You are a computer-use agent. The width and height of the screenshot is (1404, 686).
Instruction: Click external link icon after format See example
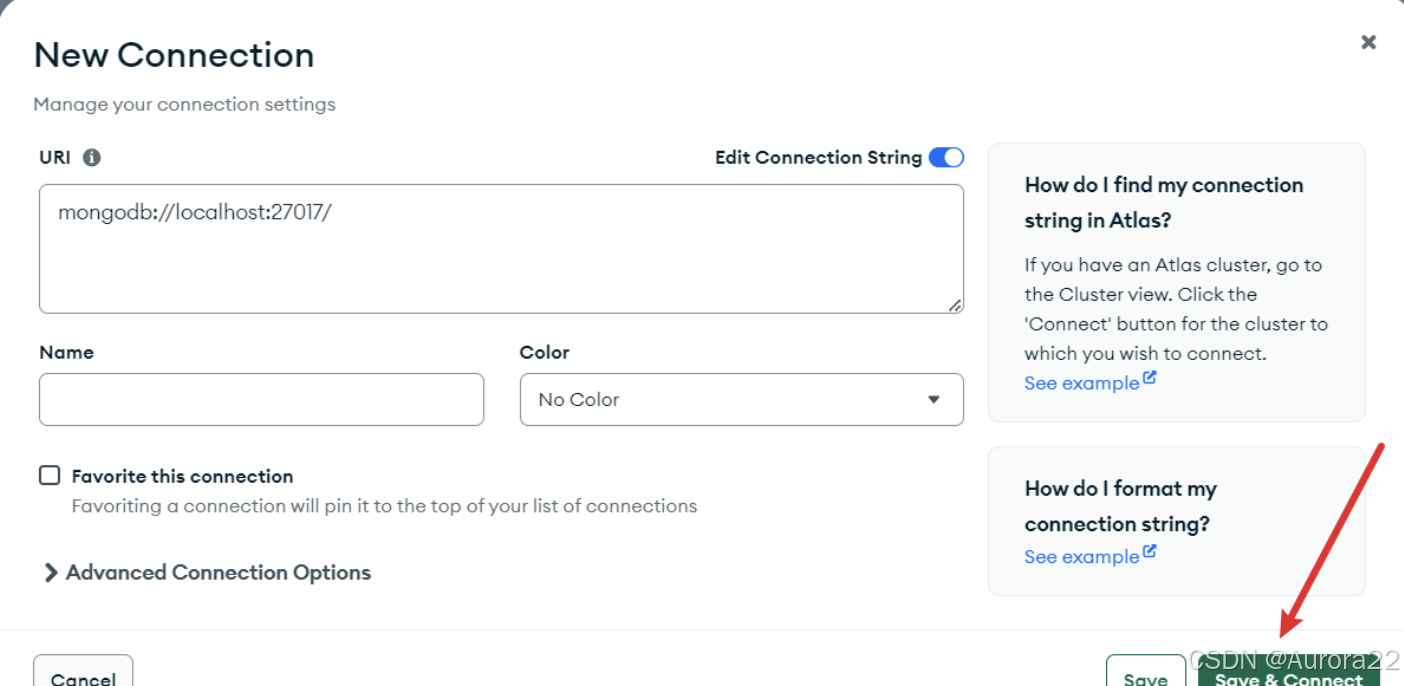(x=1150, y=552)
